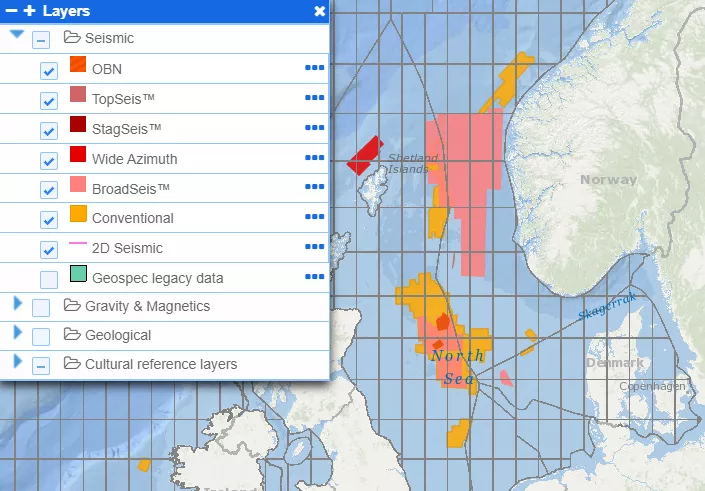Open BroadSeis layer options menu

pos(314,188)
